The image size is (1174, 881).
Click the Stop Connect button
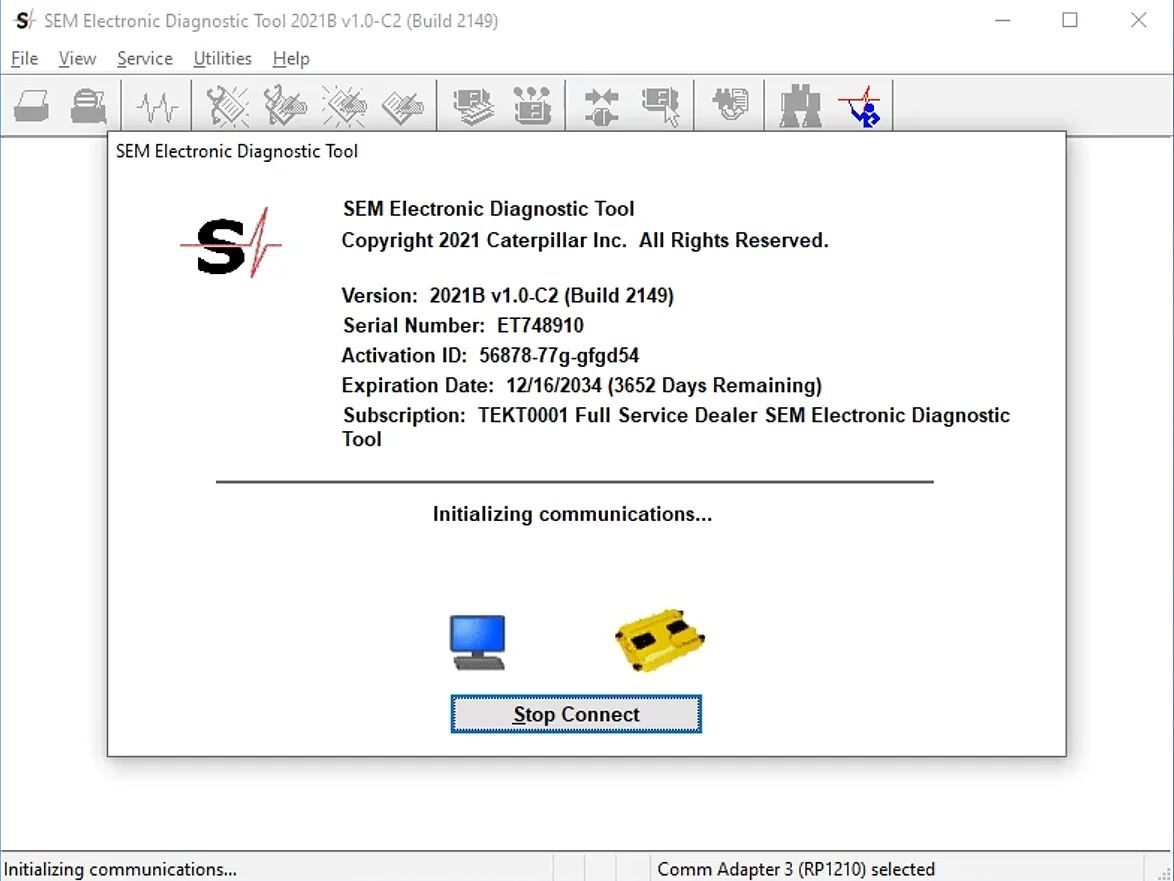[576, 714]
